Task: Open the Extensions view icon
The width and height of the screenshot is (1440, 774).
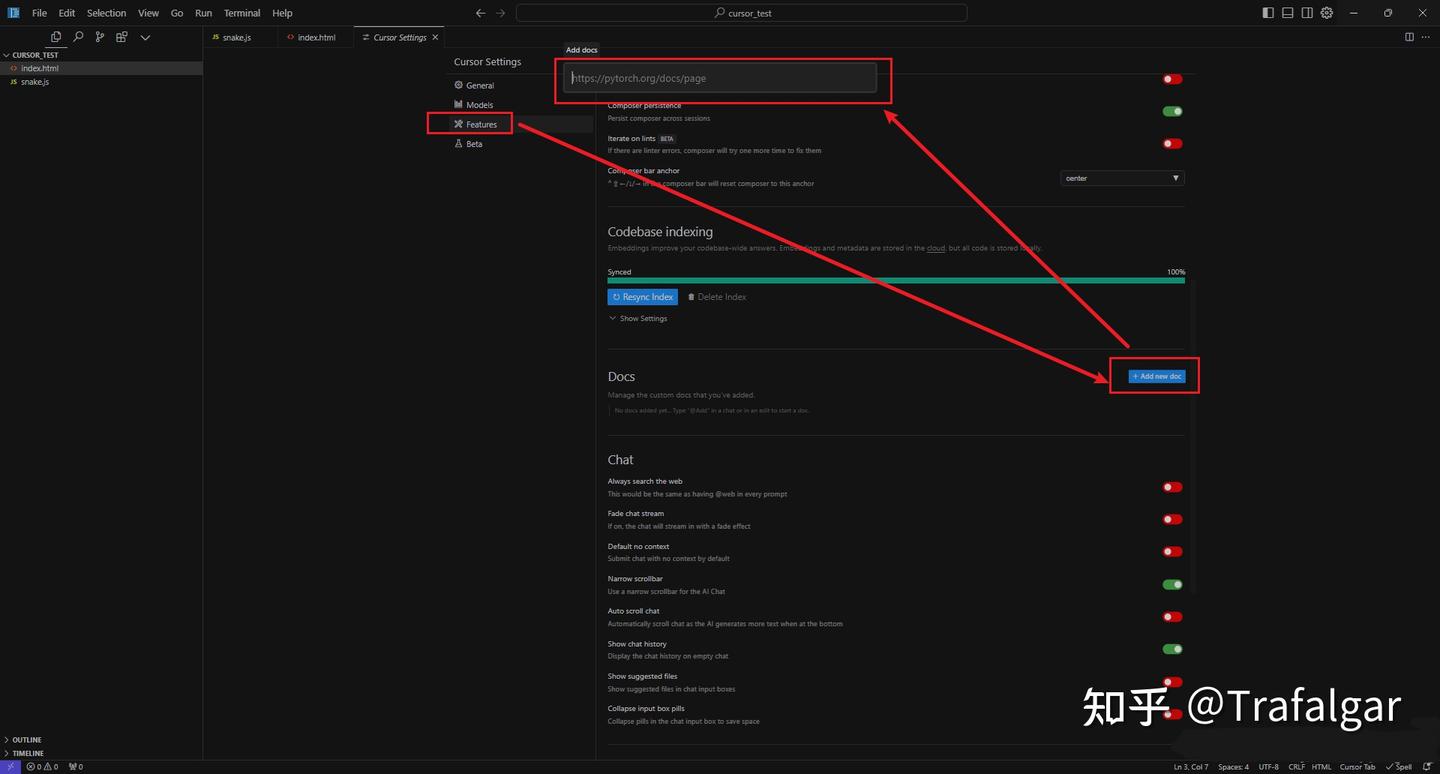Action: coord(122,37)
